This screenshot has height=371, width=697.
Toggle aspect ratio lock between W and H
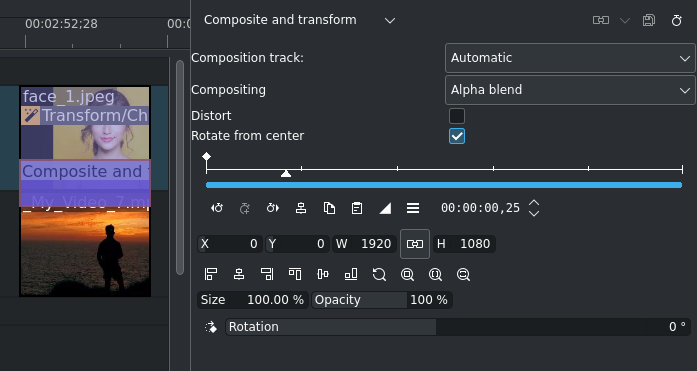pyautogui.click(x=415, y=244)
